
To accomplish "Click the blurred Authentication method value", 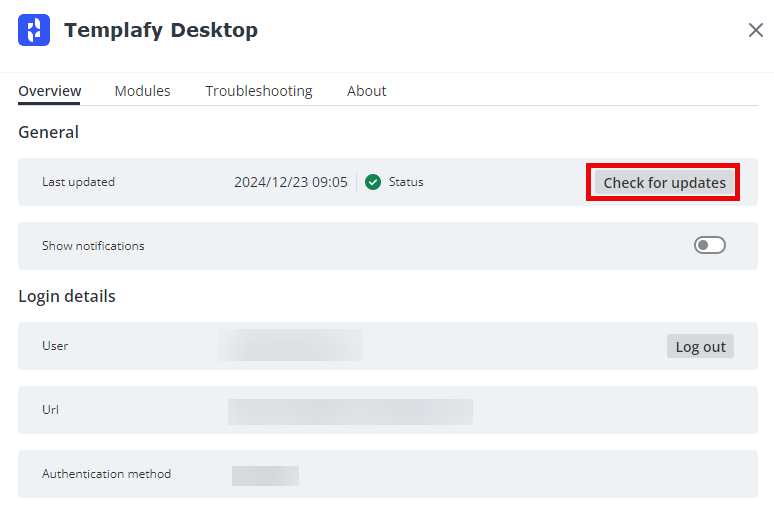I will 266,476.
